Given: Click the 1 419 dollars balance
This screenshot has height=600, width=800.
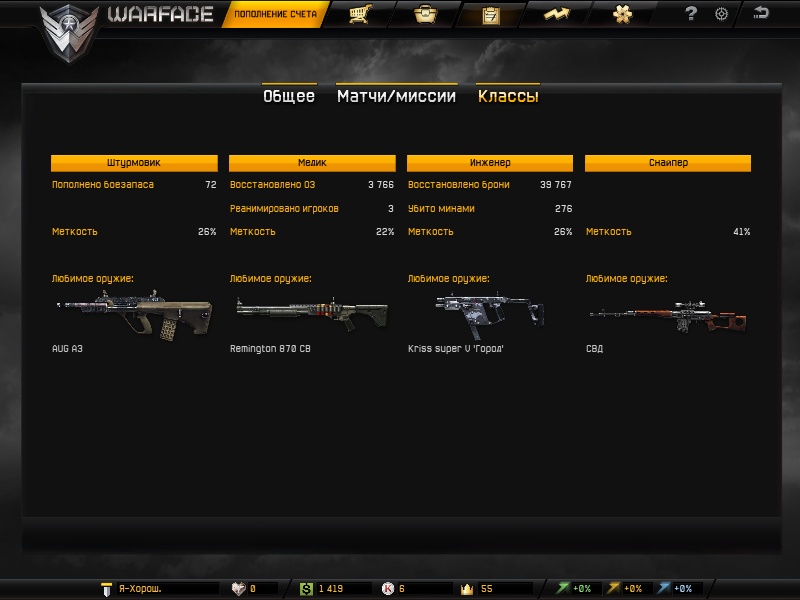Looking at the screenshot, I should 331,589.
